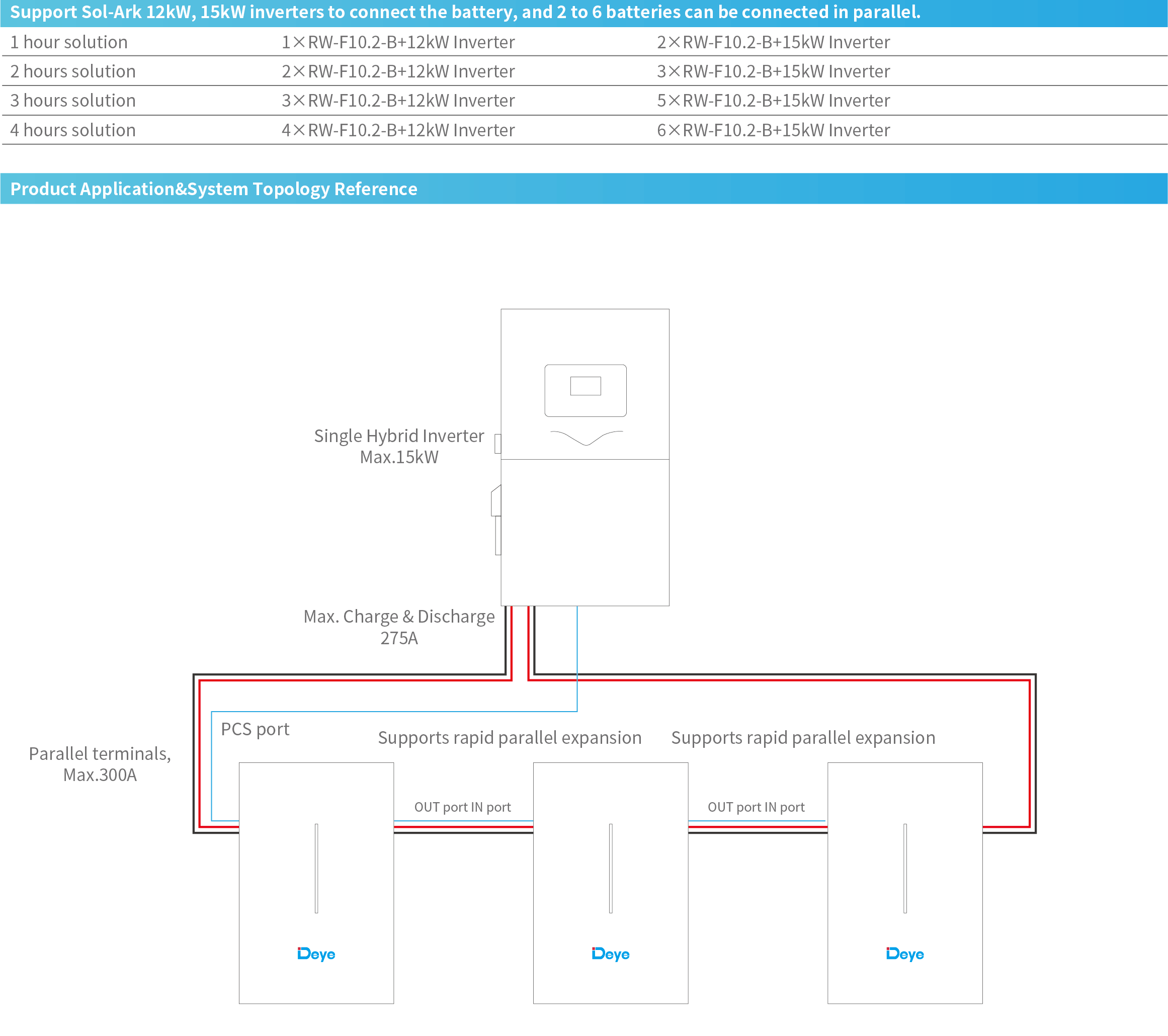Select the 1 hour solution row label
The height and width of the screenshot is (1036, 1168).
click(x=69, y=42)
